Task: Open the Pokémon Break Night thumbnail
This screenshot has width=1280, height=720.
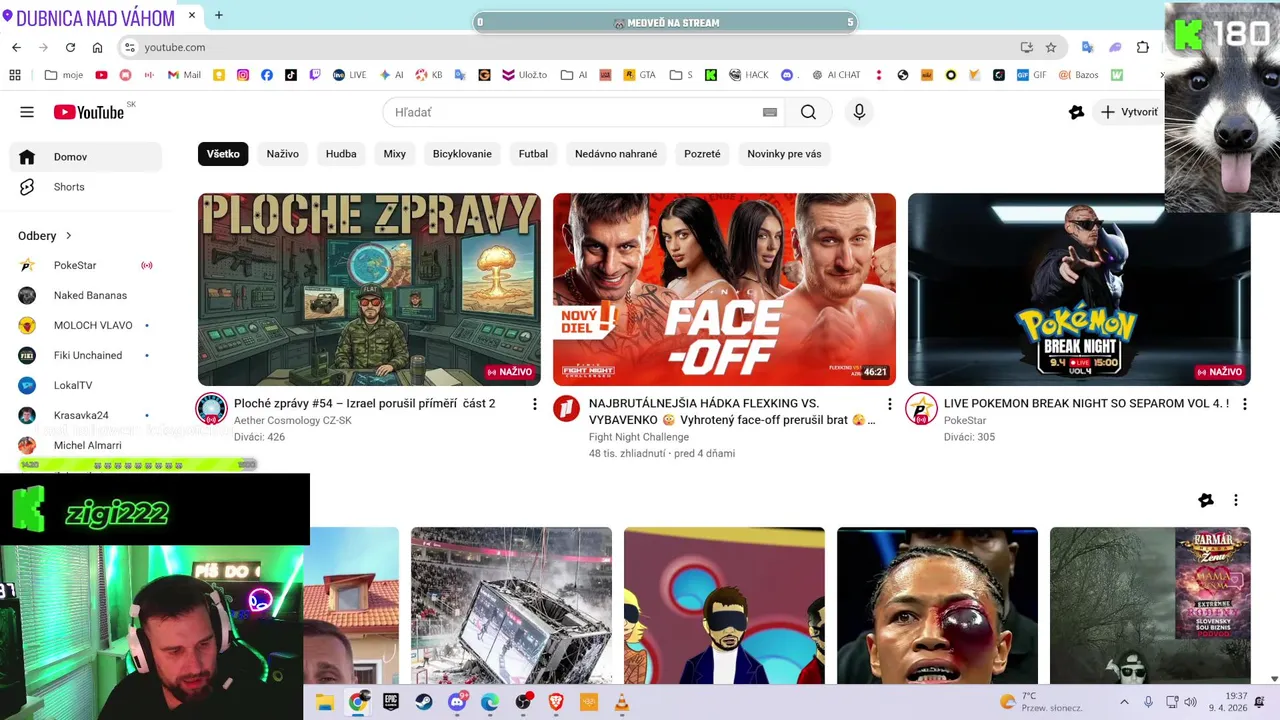Action: point(1079,289)
